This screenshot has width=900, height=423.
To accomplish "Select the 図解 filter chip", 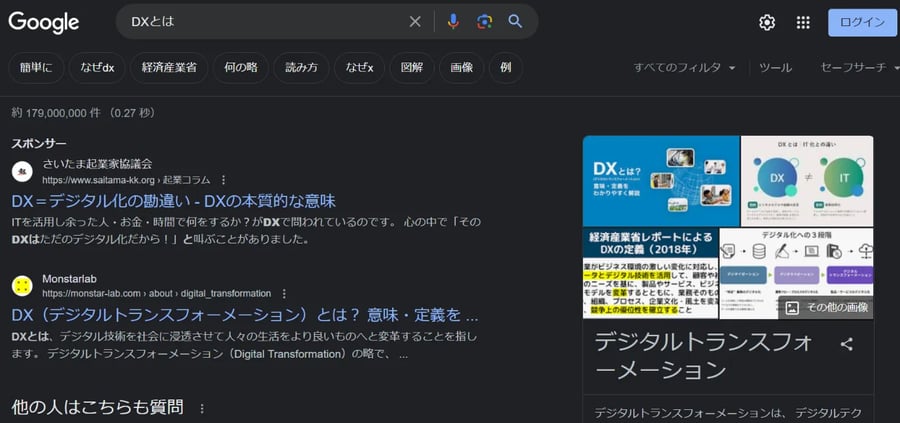I will coord(412,68).
